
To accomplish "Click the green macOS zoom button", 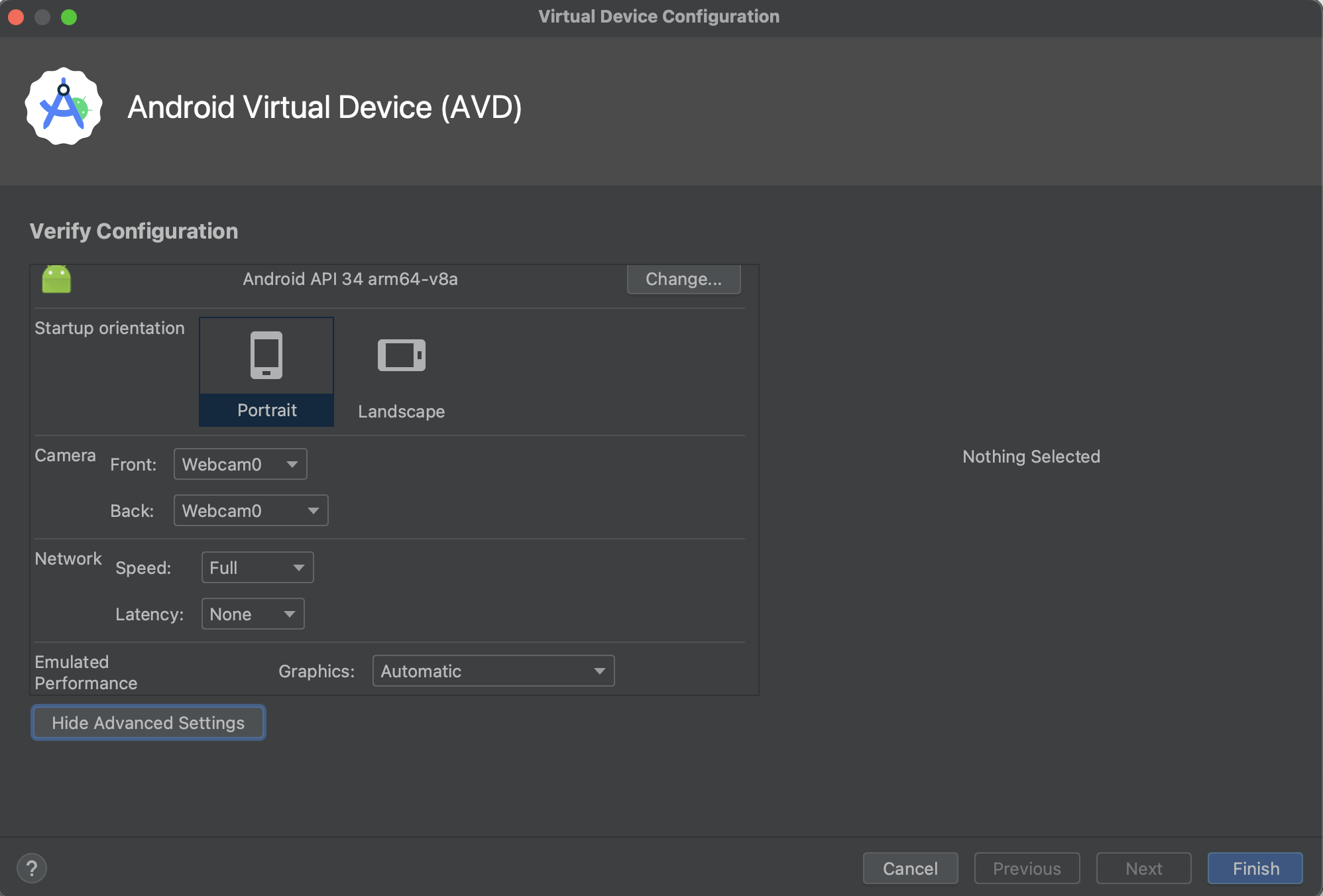I will (x=69, y=17).
